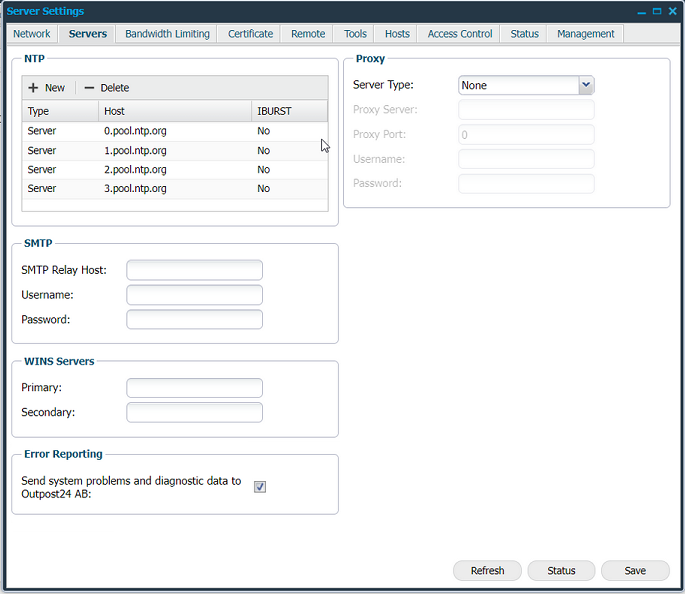The width and height of the screenshot is (685, 594).
Task: Minimize the Server Settings window
Action: (x=640, y=11)
